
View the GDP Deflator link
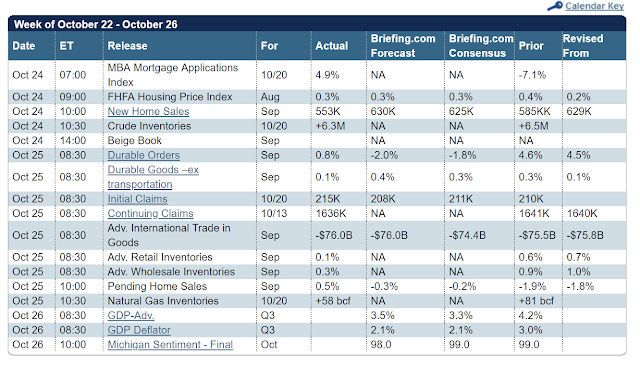pyautogui.click(x=139, y=330)
